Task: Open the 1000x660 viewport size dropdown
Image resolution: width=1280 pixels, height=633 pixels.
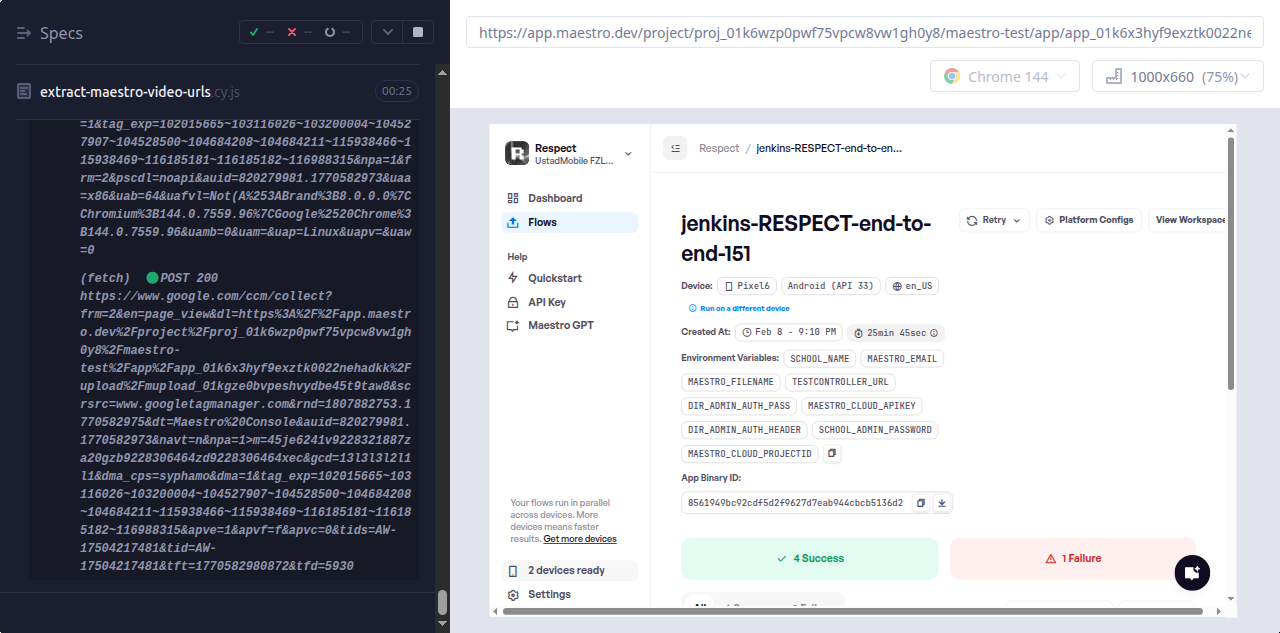Action: point(1177,77)
